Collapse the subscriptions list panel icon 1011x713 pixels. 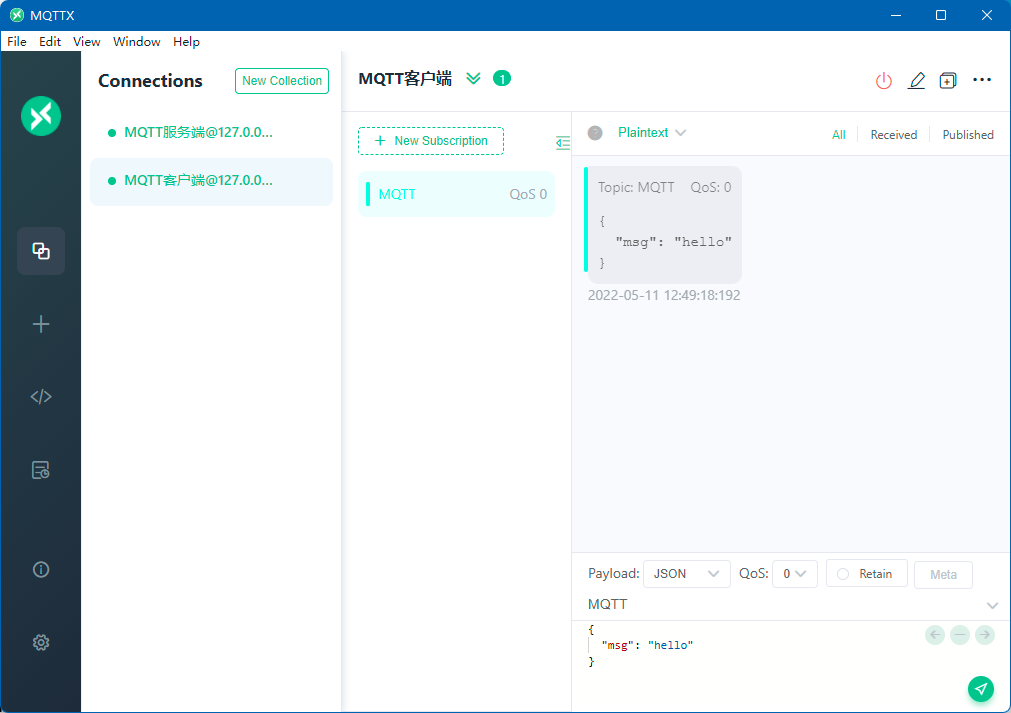pyautogui.click(x=563, y=142)
